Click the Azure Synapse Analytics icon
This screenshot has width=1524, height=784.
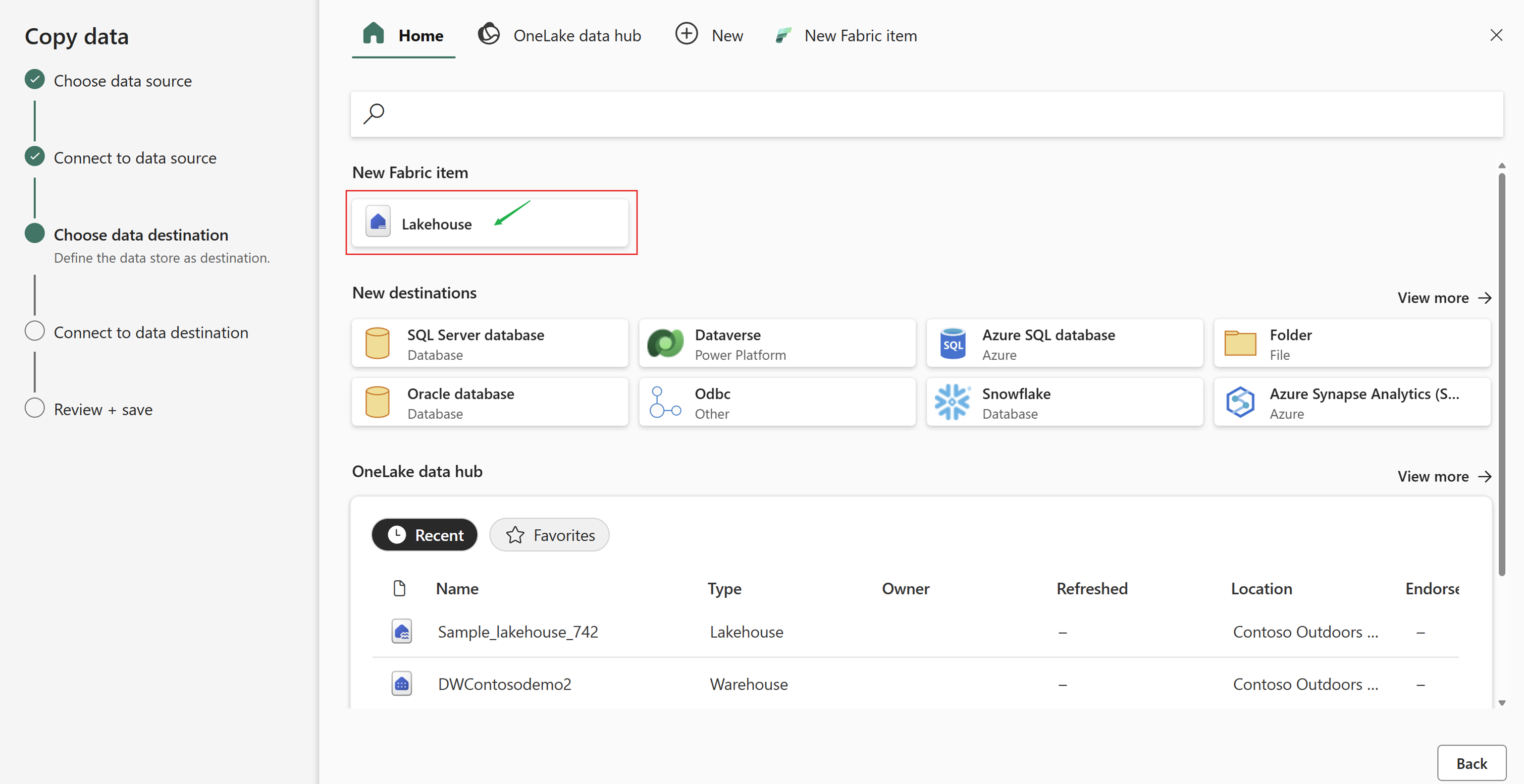click(1240, 402)
